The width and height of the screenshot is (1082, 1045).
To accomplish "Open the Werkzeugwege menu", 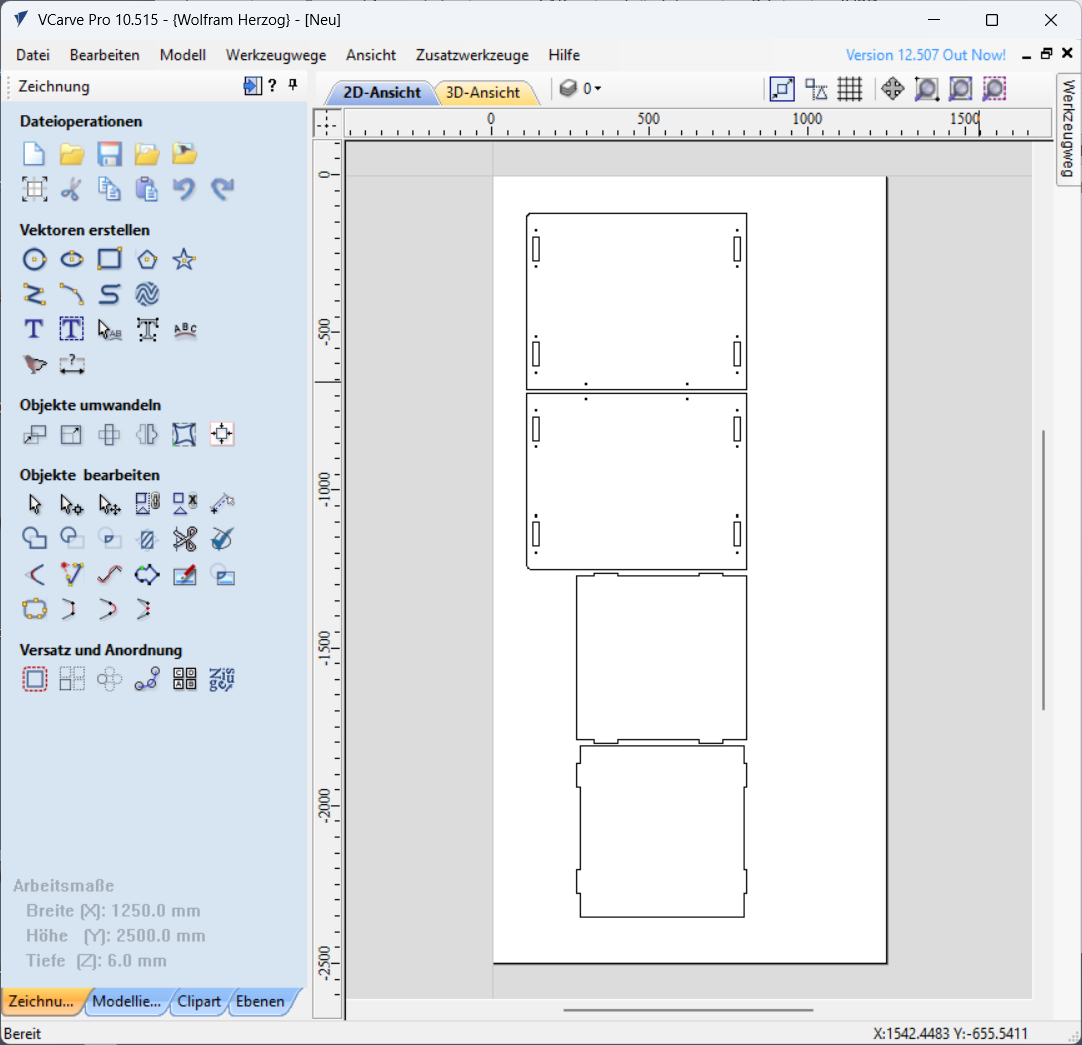I will (276, 55).
